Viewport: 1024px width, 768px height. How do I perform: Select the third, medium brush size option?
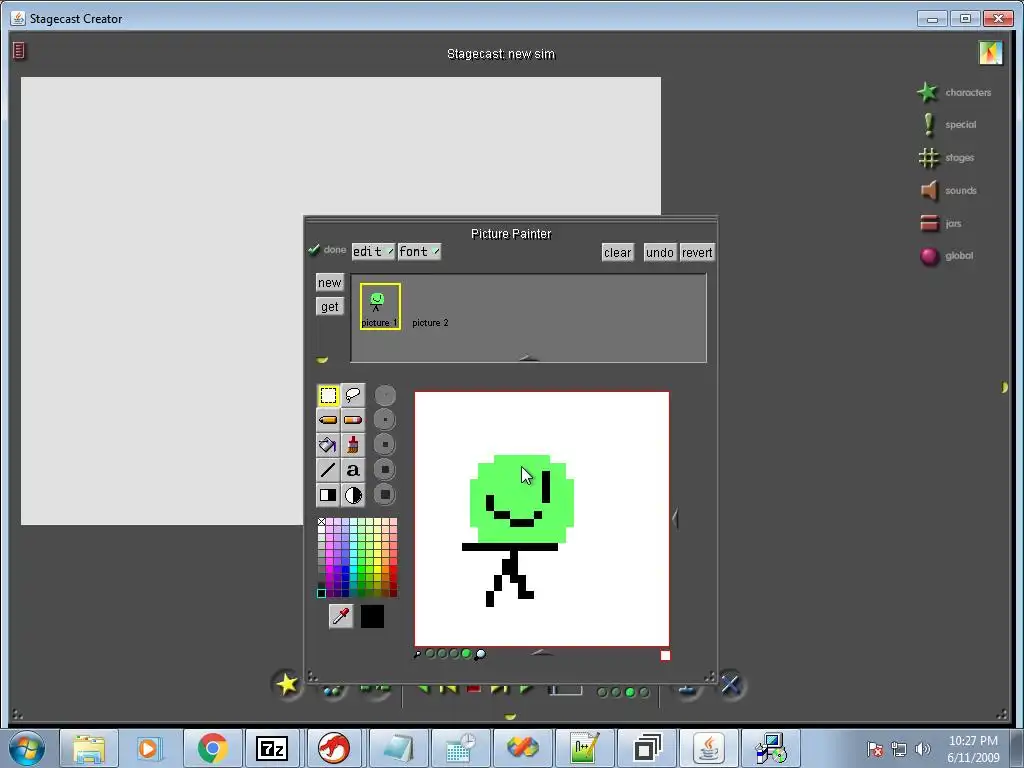[x=385, y=445]
